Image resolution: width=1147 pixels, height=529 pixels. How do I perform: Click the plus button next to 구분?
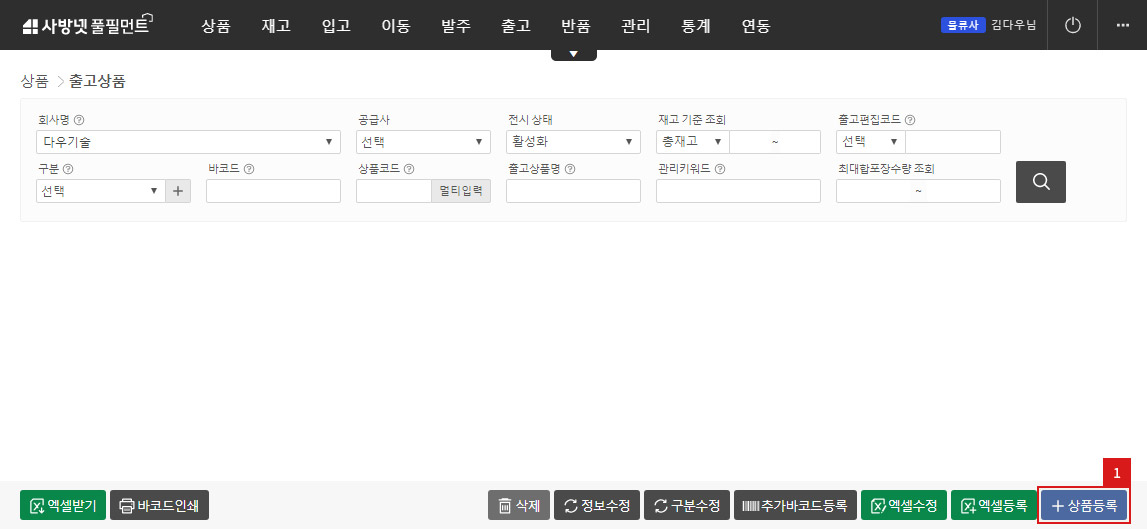[x=178, y=191]
